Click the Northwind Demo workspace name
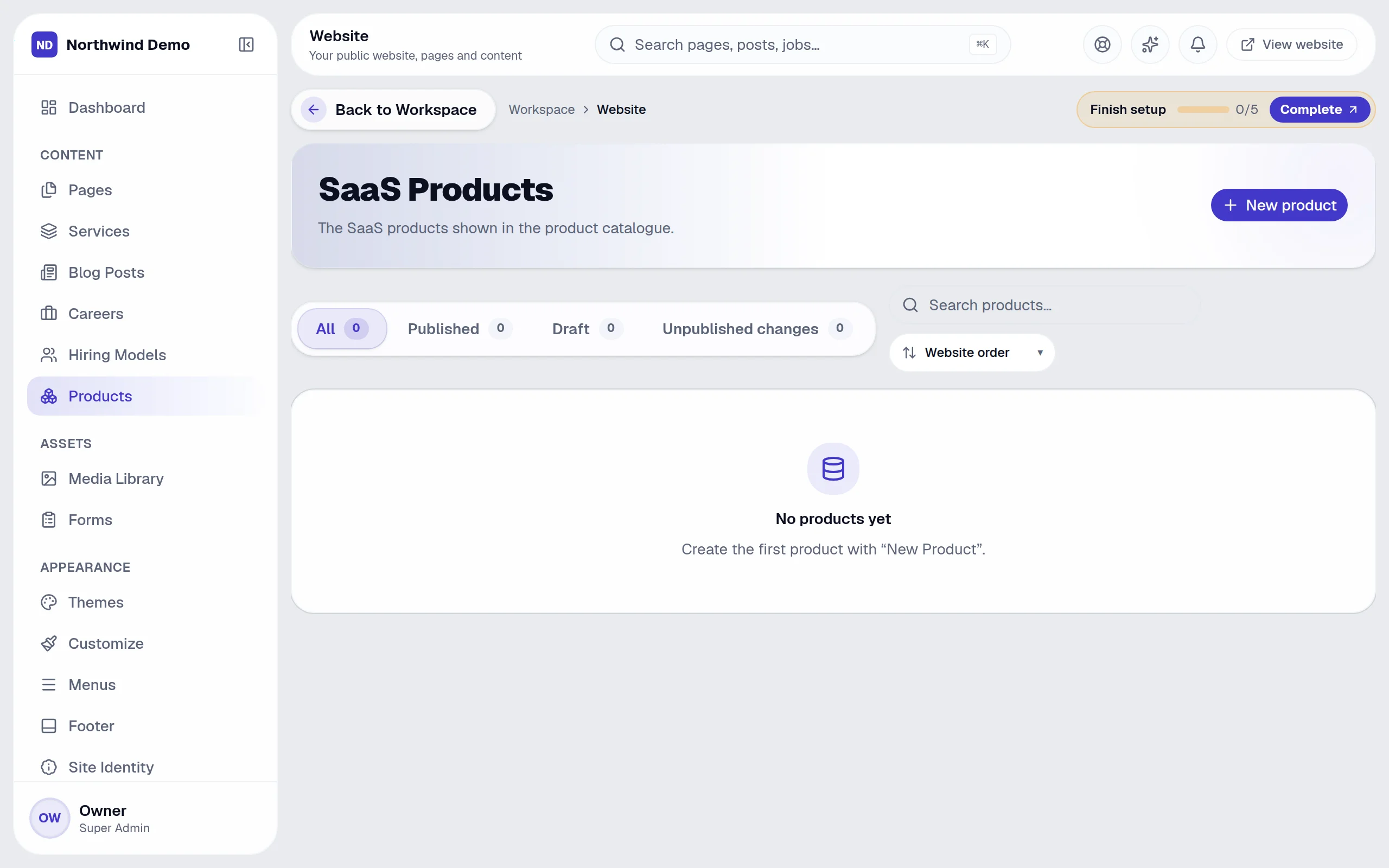The width and height of the screenshot is (1389, 868). point(128,45)
